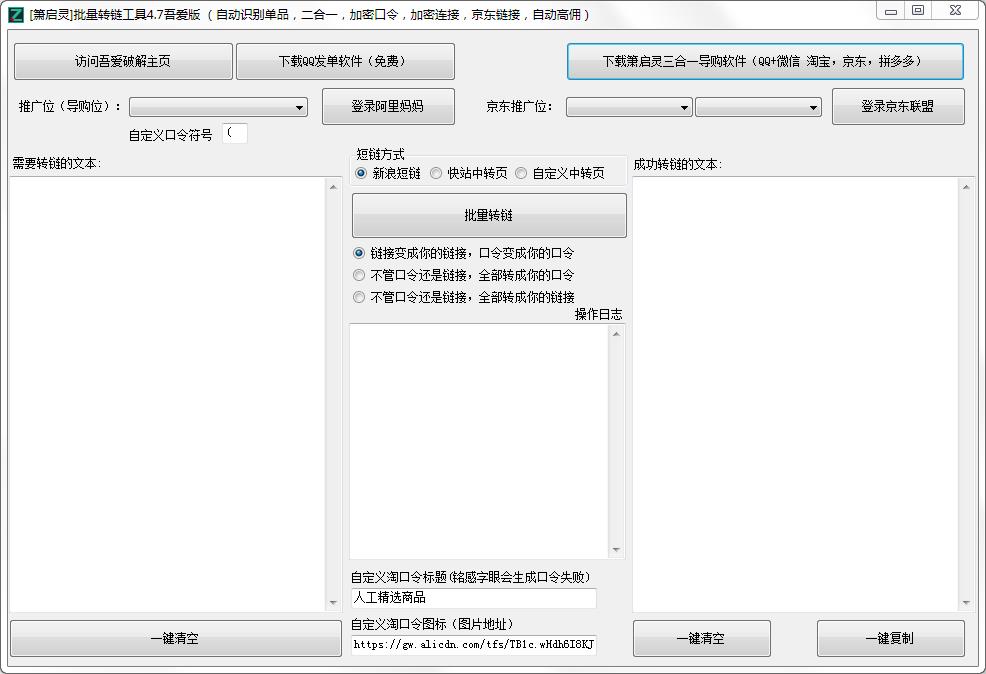
Task: Click the 登录京东联盟 button
Action: click(897, 106)
